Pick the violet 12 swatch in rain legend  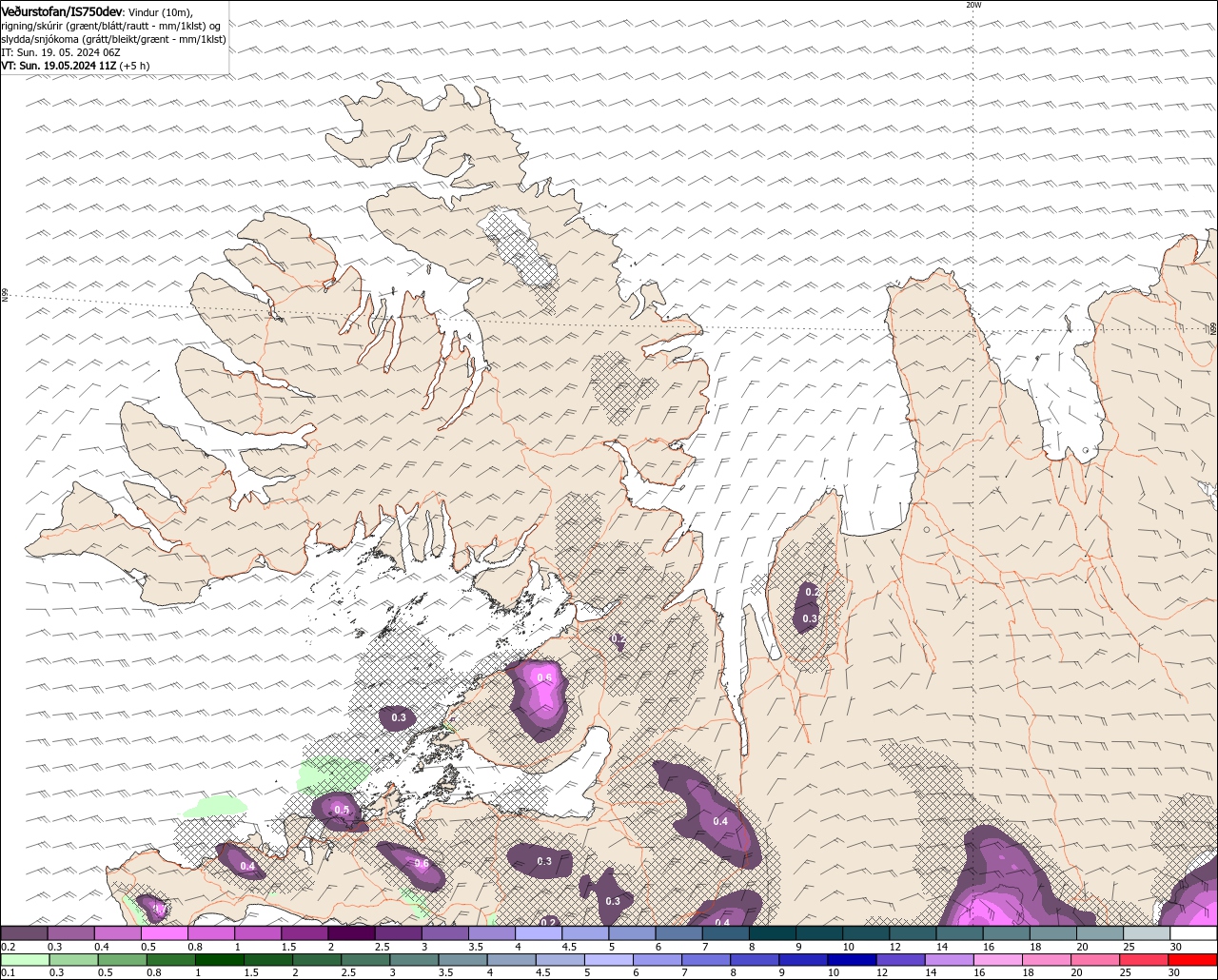pyautogui.click(x=902, y=959)
